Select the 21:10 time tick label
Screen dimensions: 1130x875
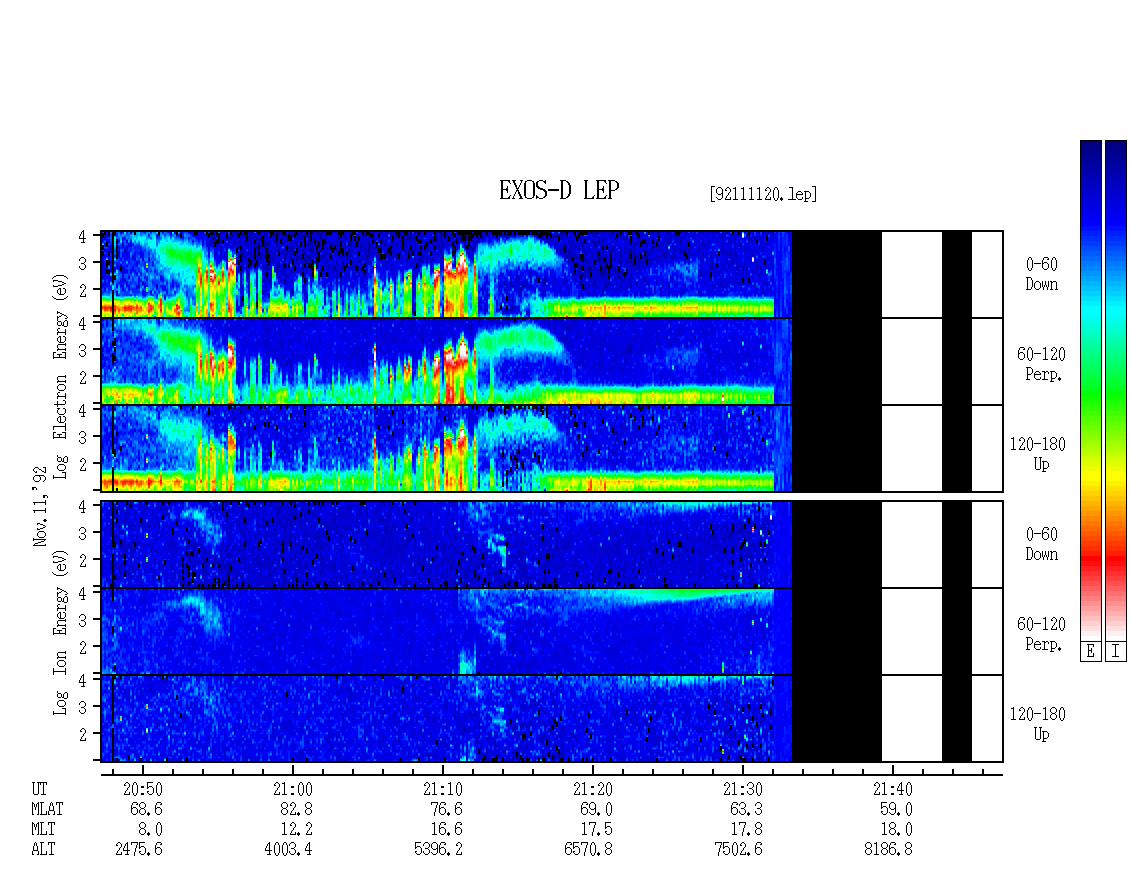click(x=442, y=789)
